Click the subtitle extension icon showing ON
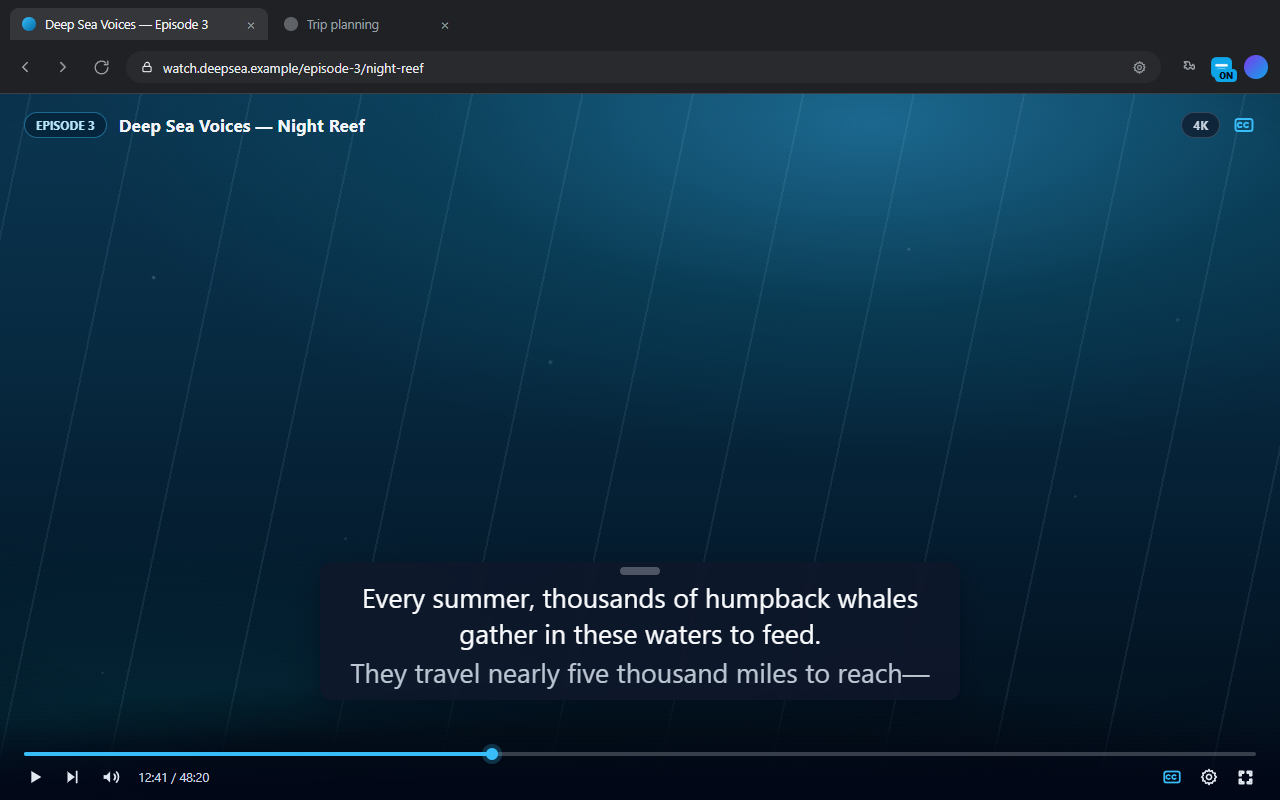Viewport: 1280px width, 800px height. pyautogui.click(x=1223, y=68)
